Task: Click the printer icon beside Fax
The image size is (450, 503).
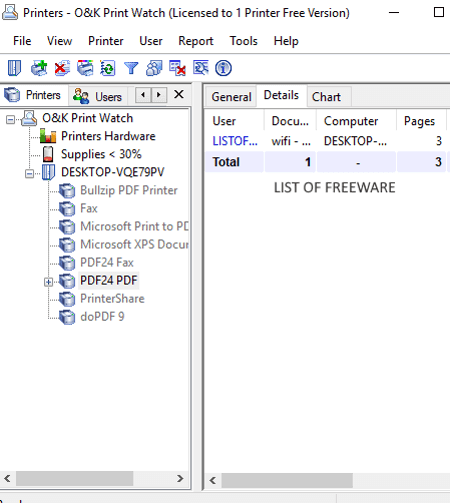Action: (x=67, y=209)
